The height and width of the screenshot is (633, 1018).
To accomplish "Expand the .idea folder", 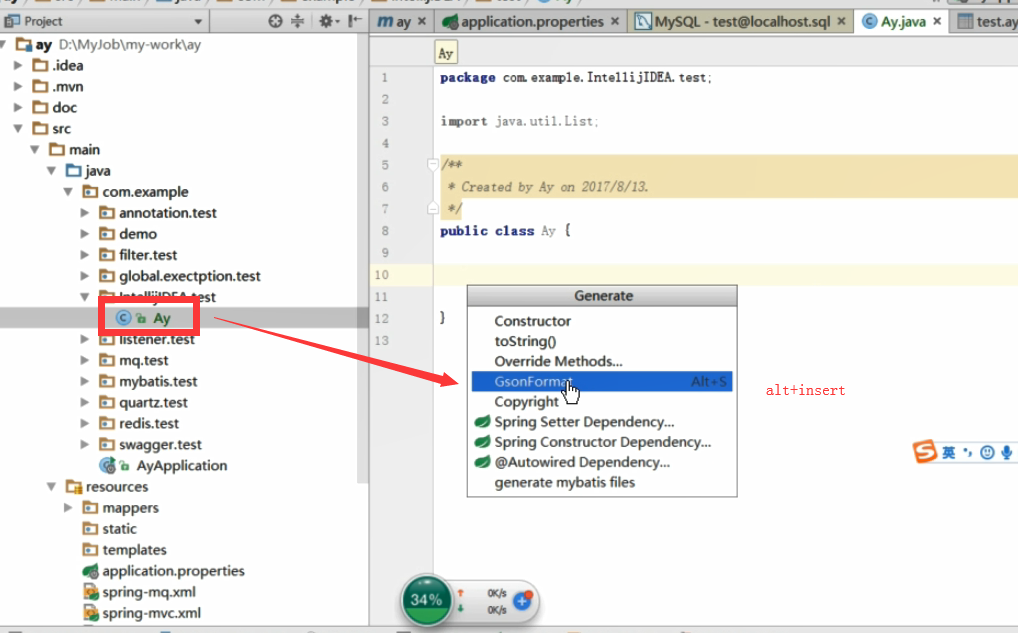I will tap(18, 66).
